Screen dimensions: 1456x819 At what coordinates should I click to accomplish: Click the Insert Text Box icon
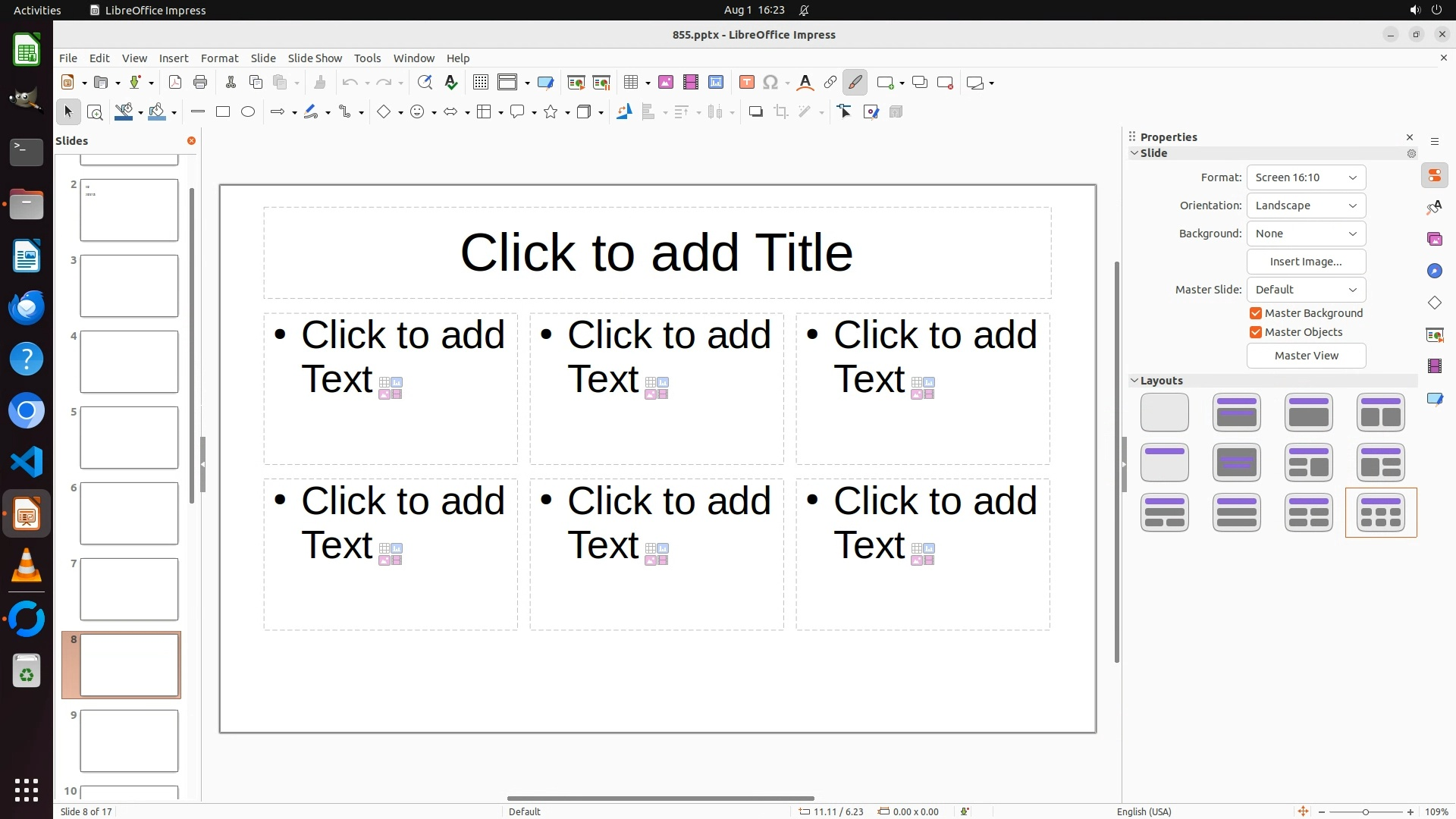(x=746, y=83)
